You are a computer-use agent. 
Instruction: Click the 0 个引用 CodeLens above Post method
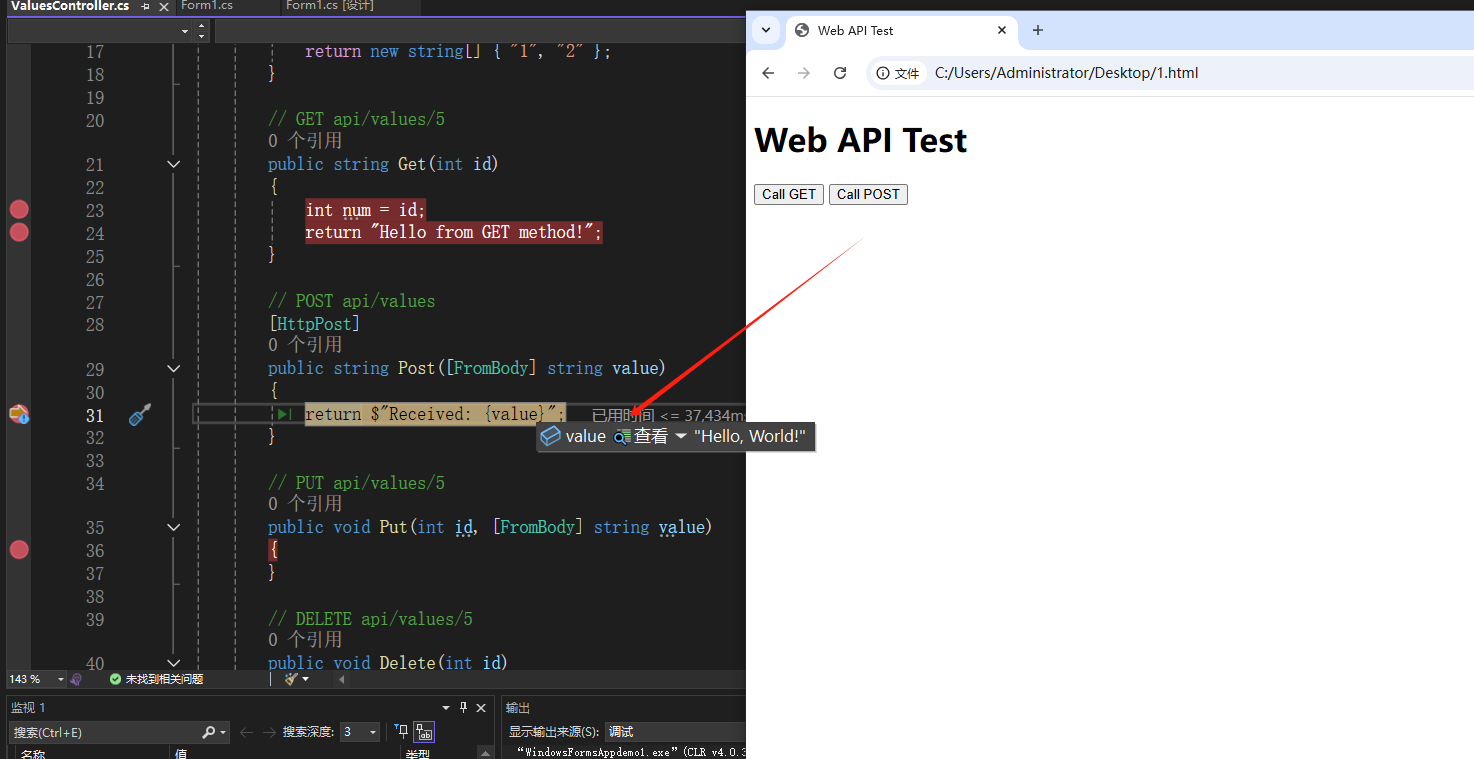305,345
